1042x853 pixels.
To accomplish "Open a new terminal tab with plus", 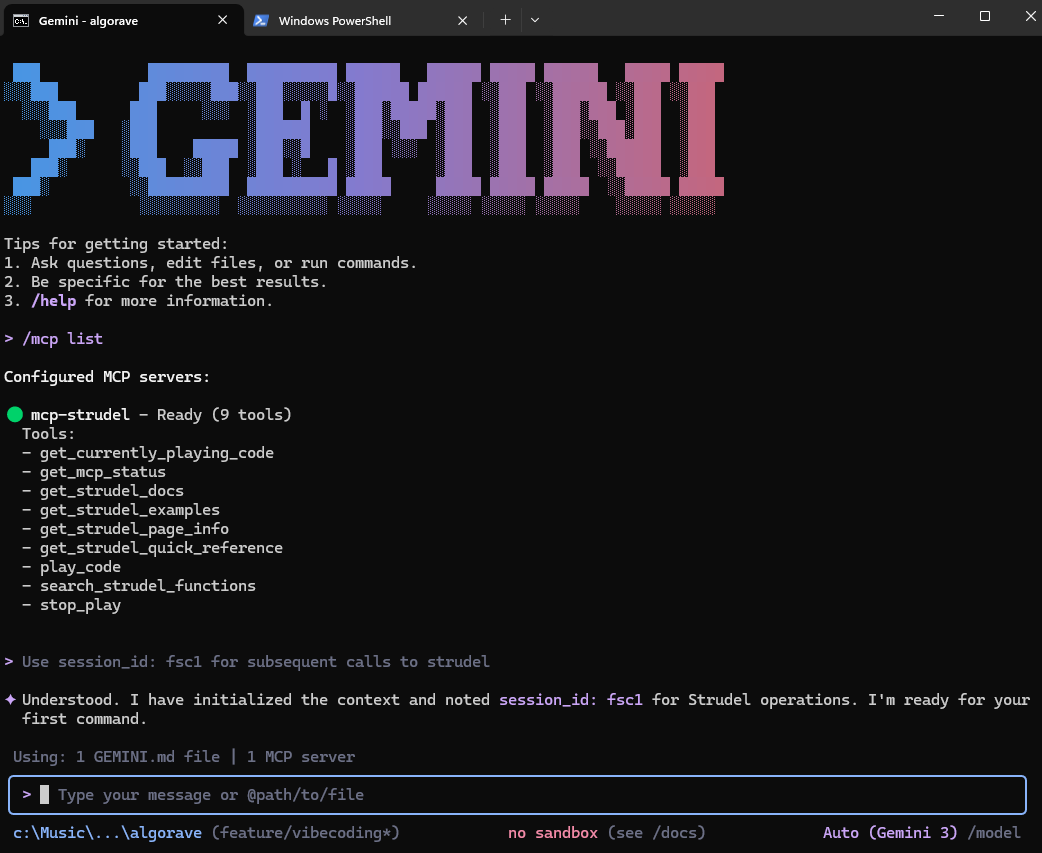I will click(505, 20).
